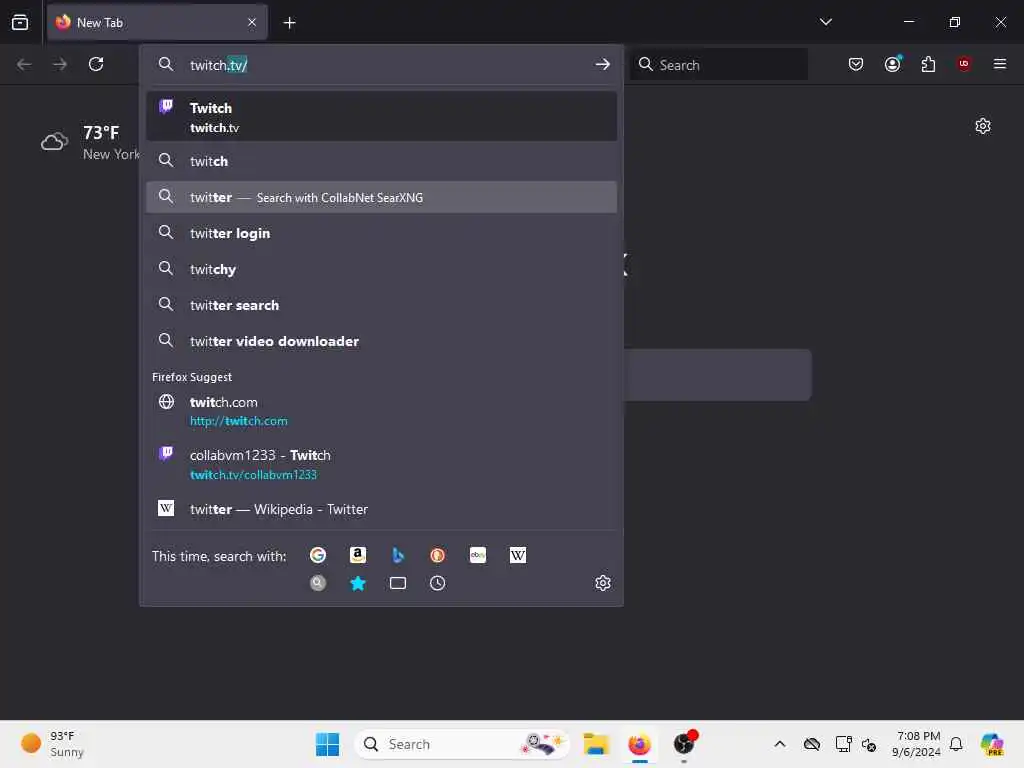Click the address bar text twitch.tv/
The image size is (1024, 768).
(219, 65)
